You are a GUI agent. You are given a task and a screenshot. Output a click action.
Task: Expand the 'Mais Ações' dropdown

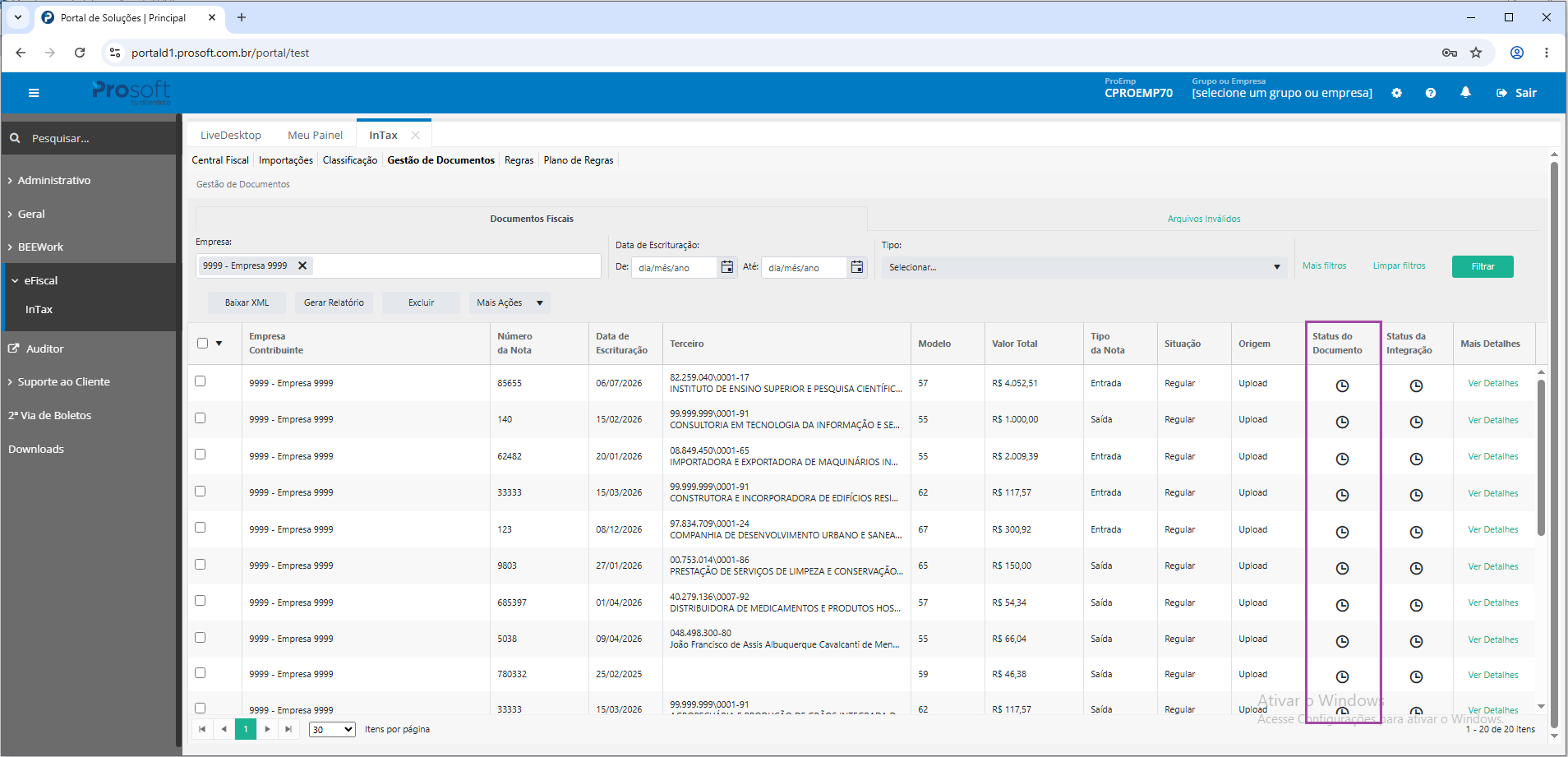coord(510,302)
